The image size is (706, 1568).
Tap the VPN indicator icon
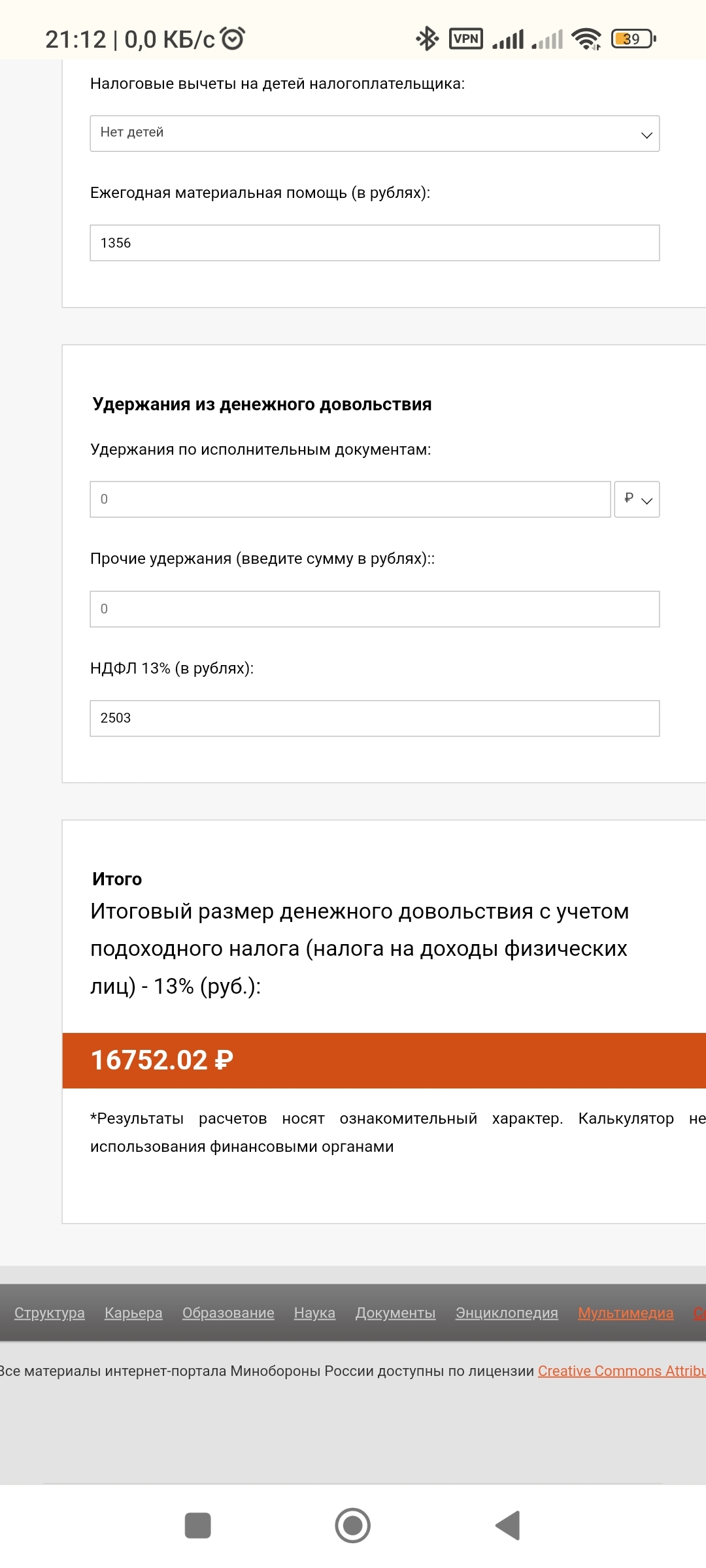click(466, 39)
